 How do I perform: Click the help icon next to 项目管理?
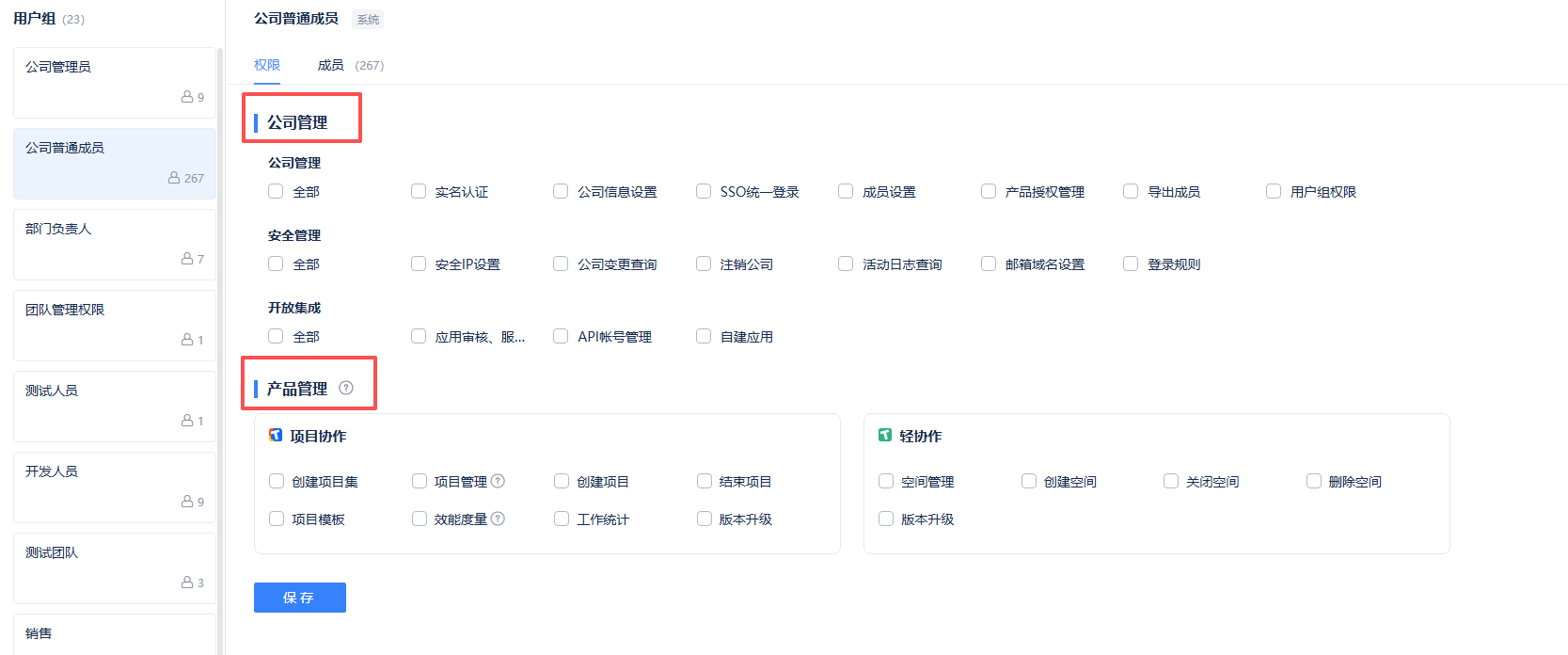(498, 481)
